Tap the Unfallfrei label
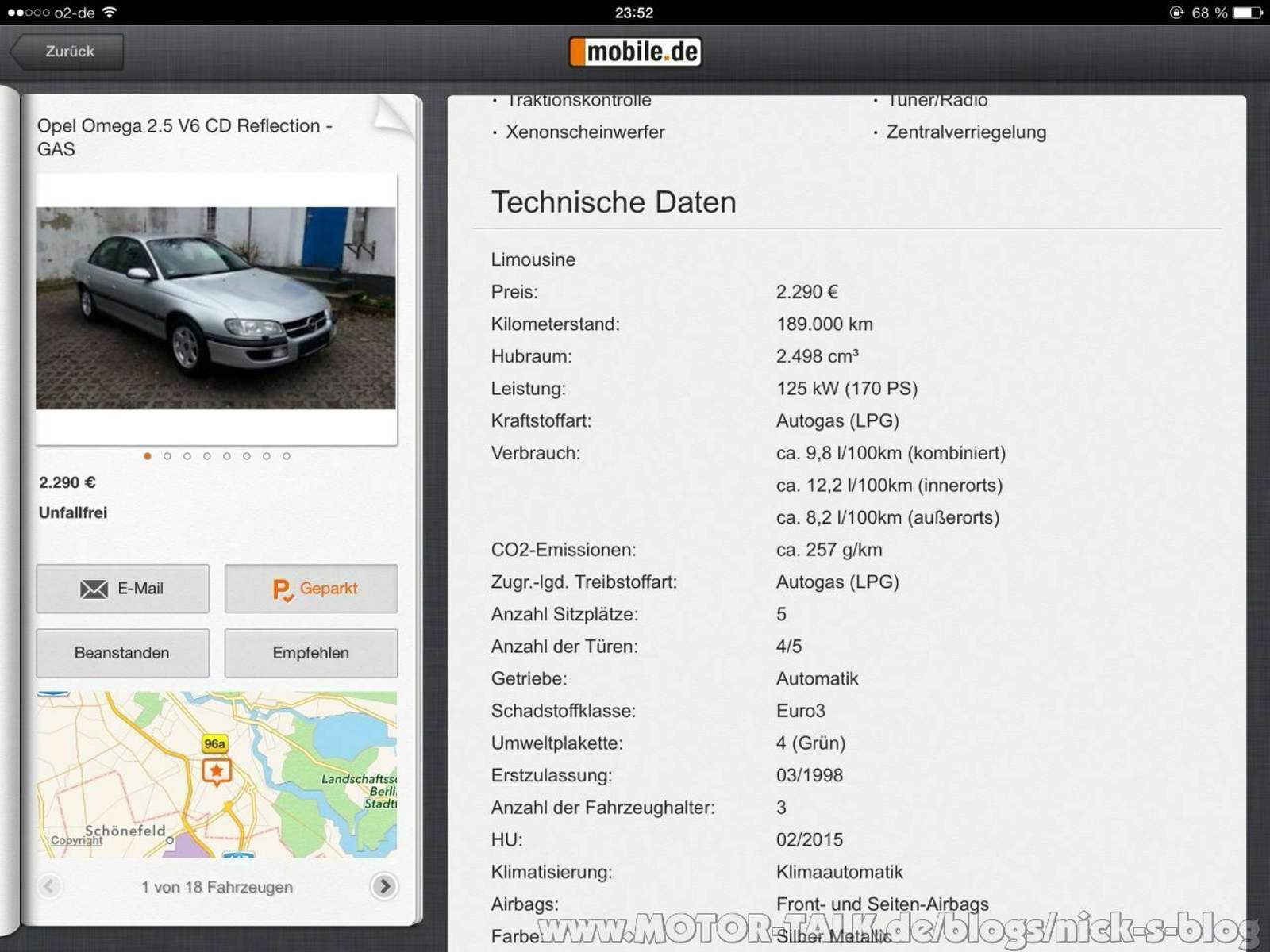The width and height of the screenshot is (1270, 952). pos(73,513)
